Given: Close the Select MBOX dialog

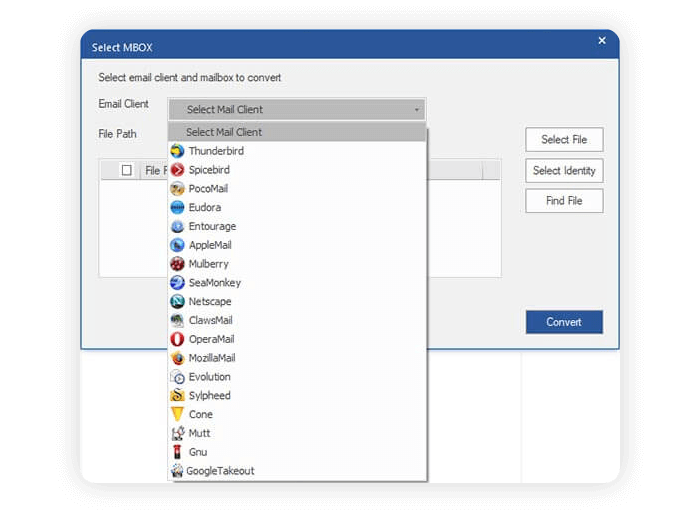Looking at the screenshot, I should [602, 41].
